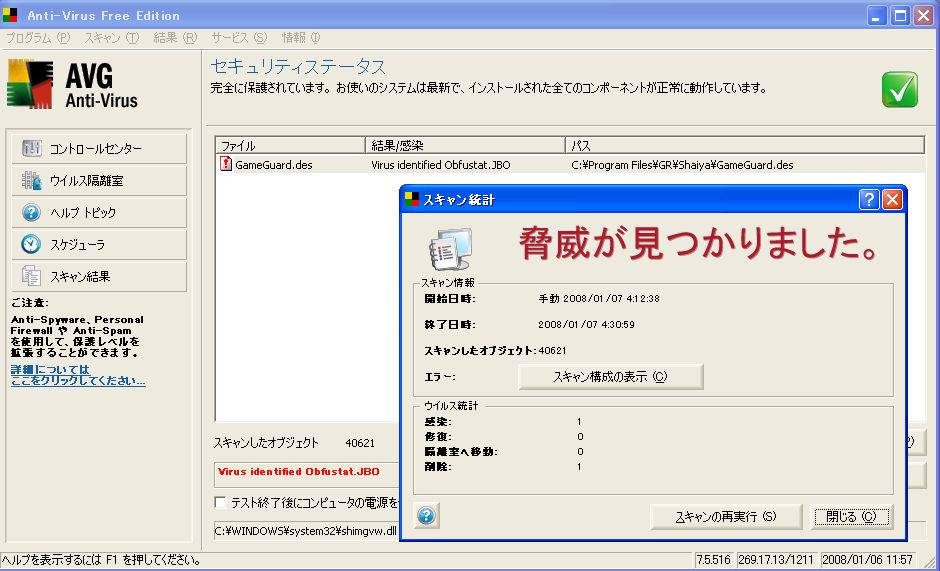Click the AVG Anti-Virus logo
940x571 pixels.
[73, 84]
